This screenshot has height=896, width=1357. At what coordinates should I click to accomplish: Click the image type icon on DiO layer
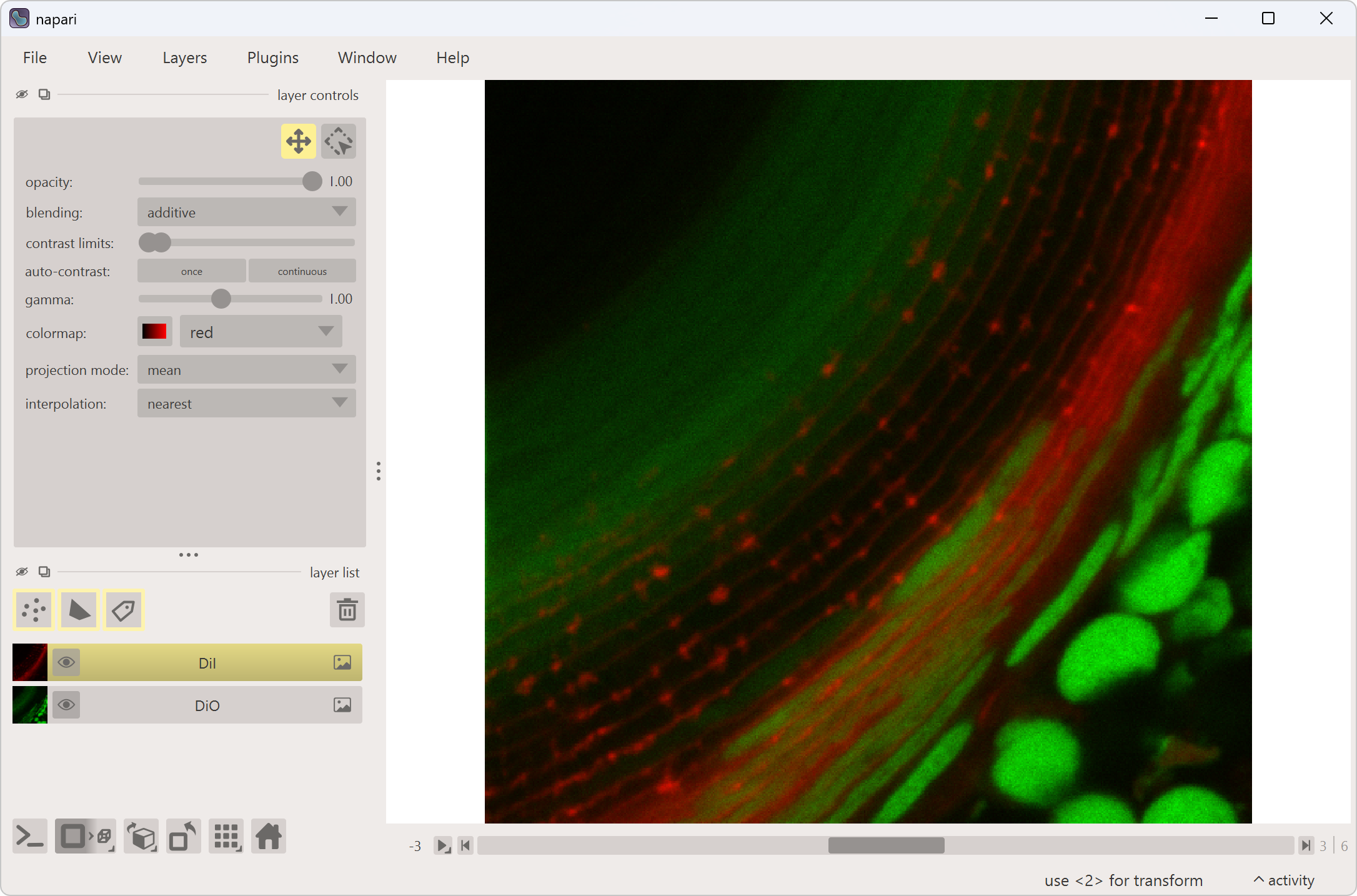pos(342,705)
